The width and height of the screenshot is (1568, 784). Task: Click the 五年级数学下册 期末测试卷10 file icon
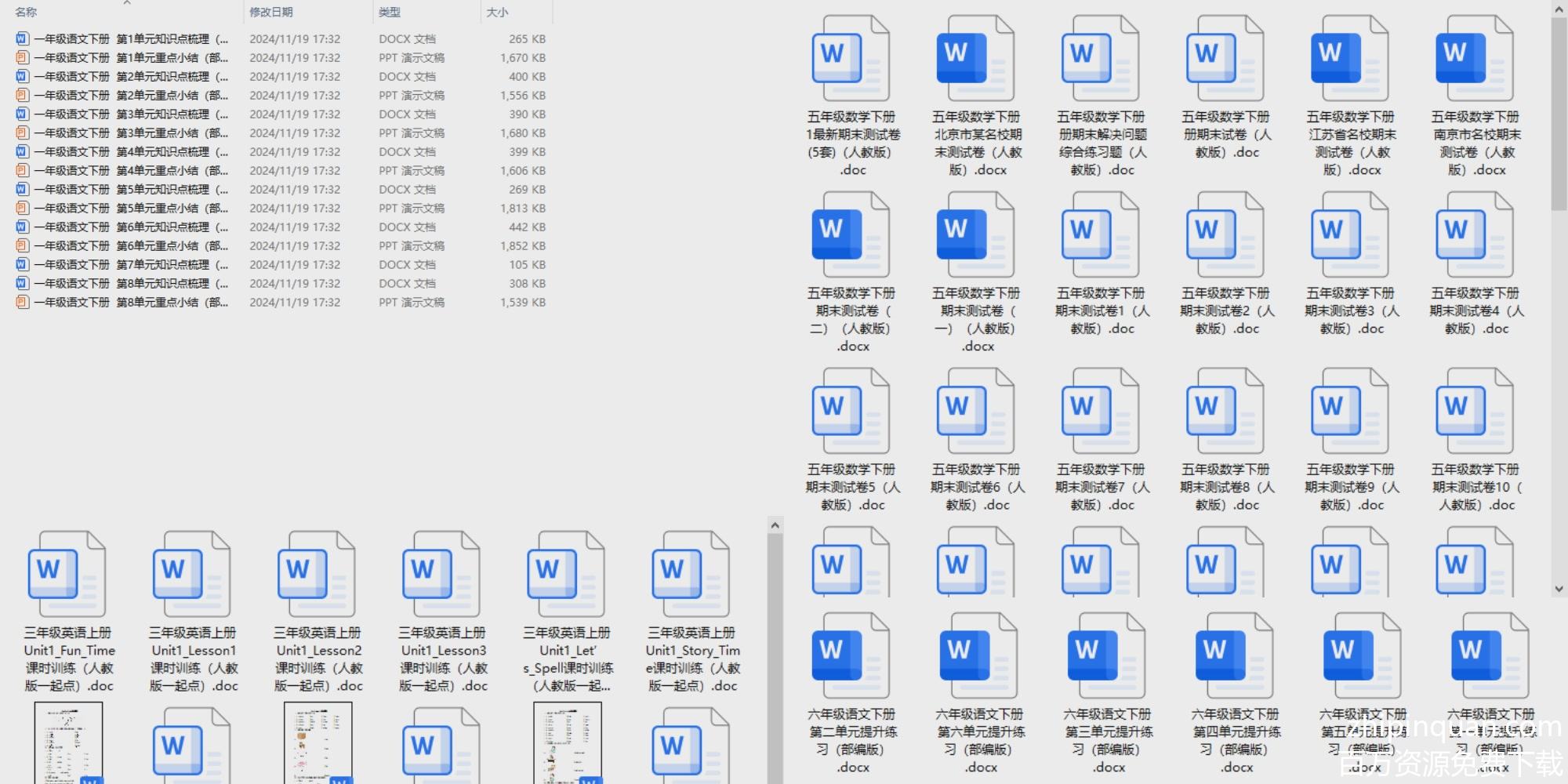1474,412
